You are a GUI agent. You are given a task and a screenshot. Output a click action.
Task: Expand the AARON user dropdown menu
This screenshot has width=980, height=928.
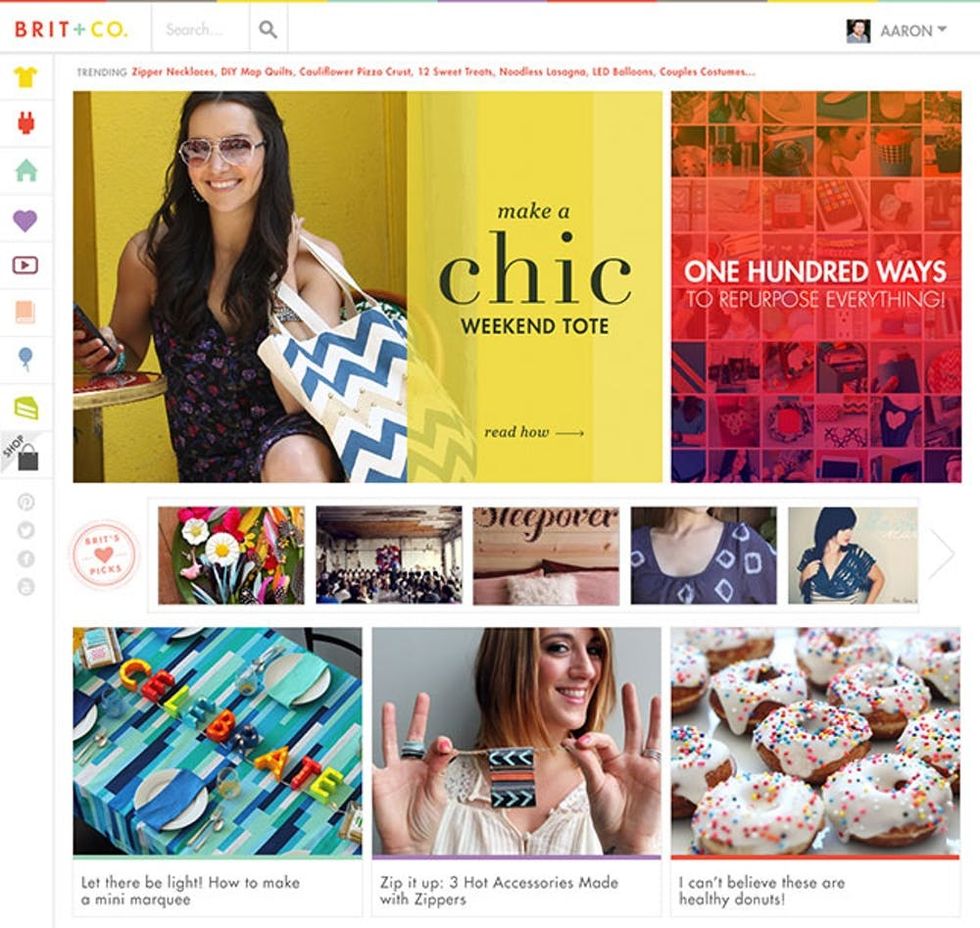pyautogui.click(x=896, y=31)
